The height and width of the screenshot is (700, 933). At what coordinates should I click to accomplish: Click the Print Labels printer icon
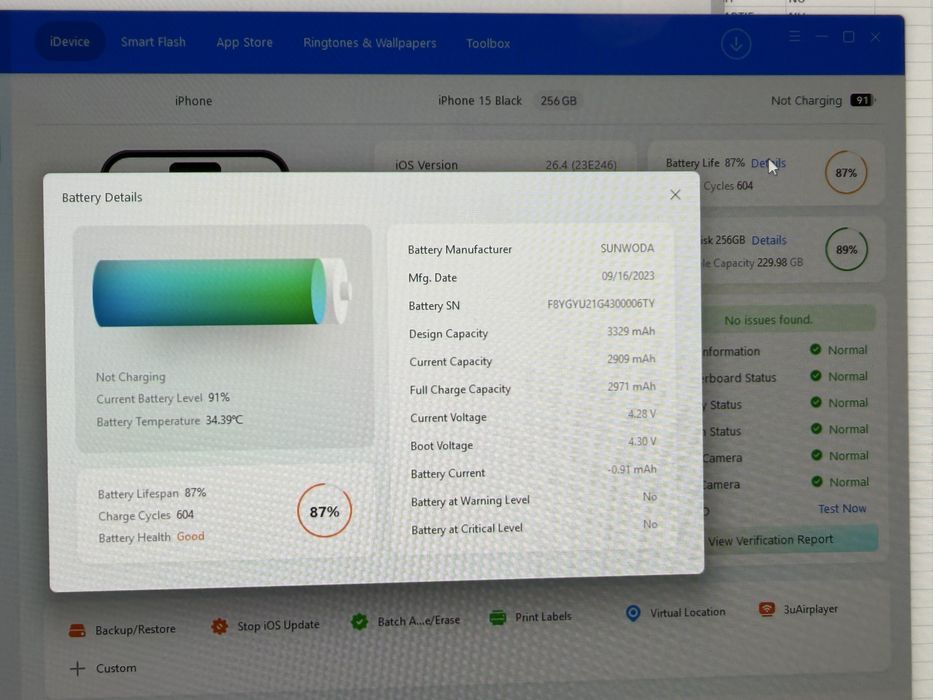coord(497,618)
